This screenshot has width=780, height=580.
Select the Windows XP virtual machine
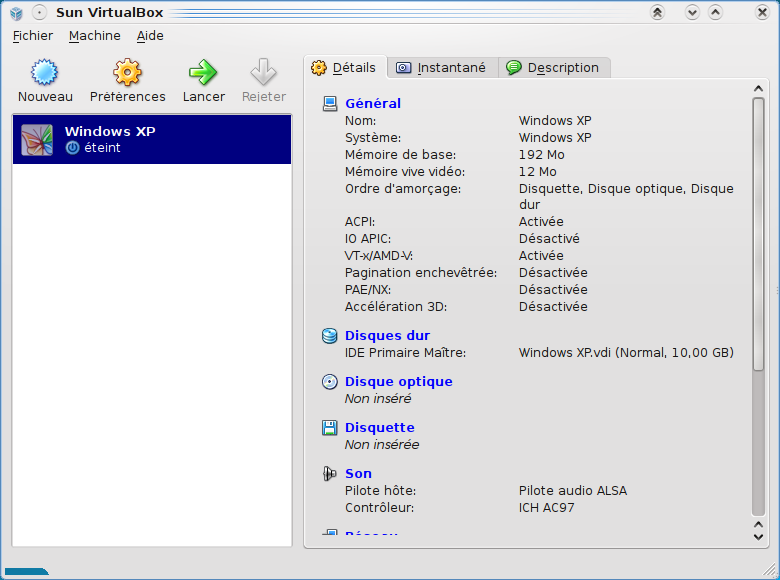152,139
